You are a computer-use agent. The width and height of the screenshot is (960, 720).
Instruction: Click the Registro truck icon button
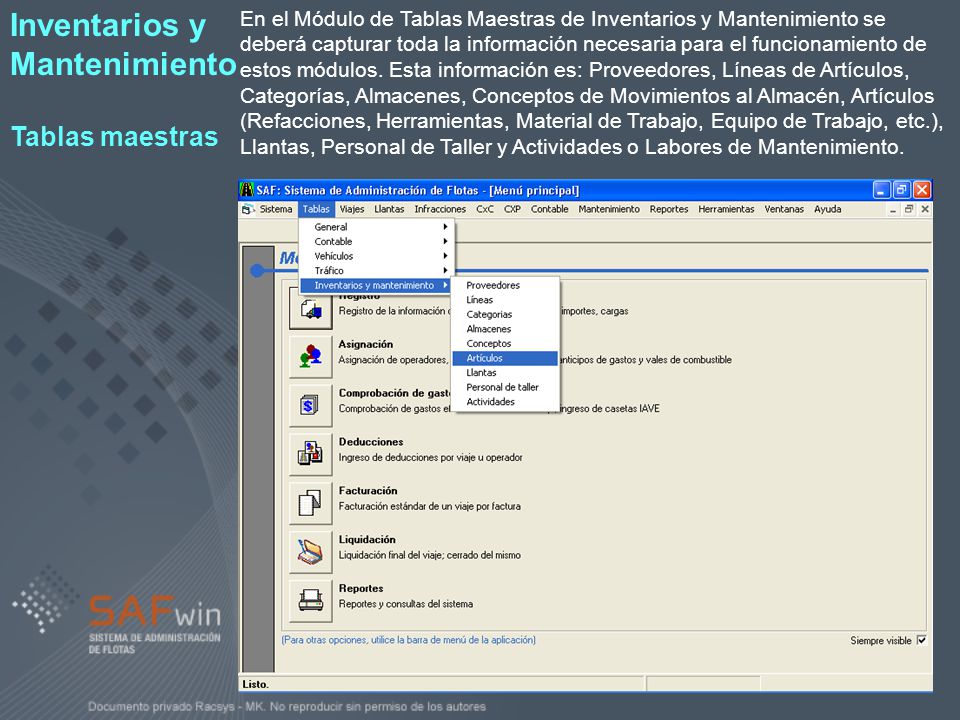310,308
